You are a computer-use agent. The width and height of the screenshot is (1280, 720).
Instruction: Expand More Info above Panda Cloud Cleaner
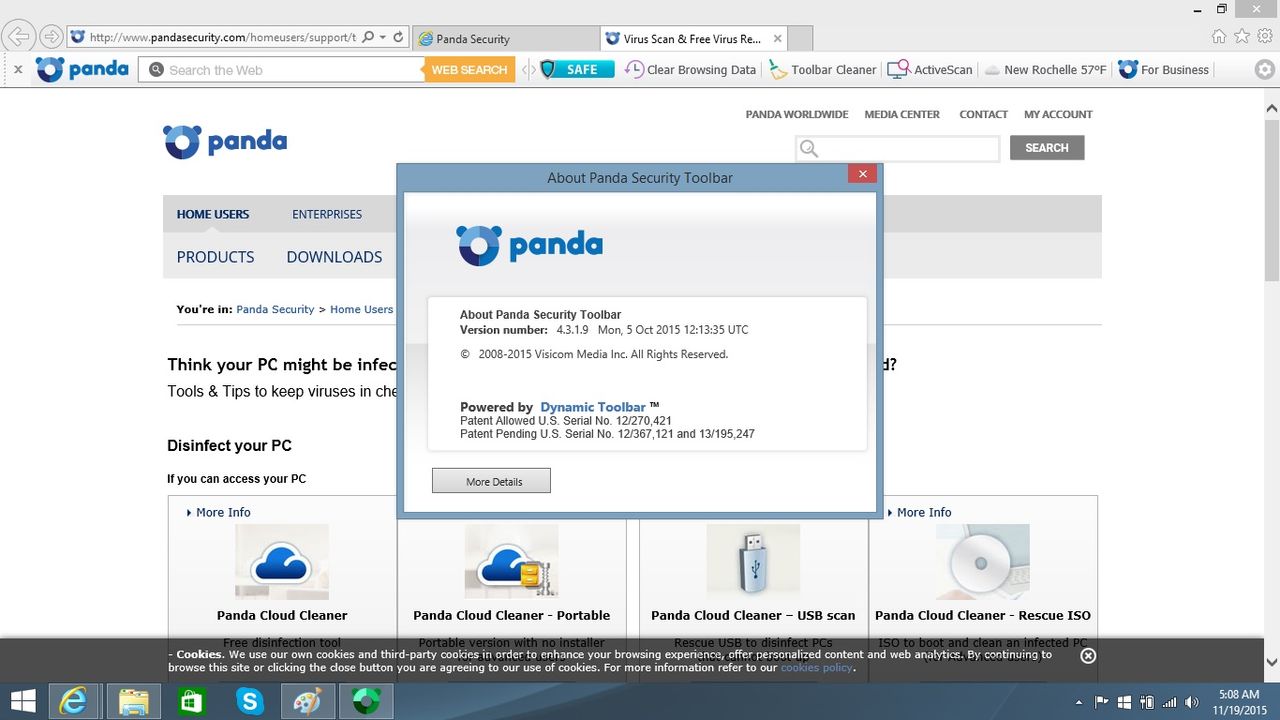219,512
